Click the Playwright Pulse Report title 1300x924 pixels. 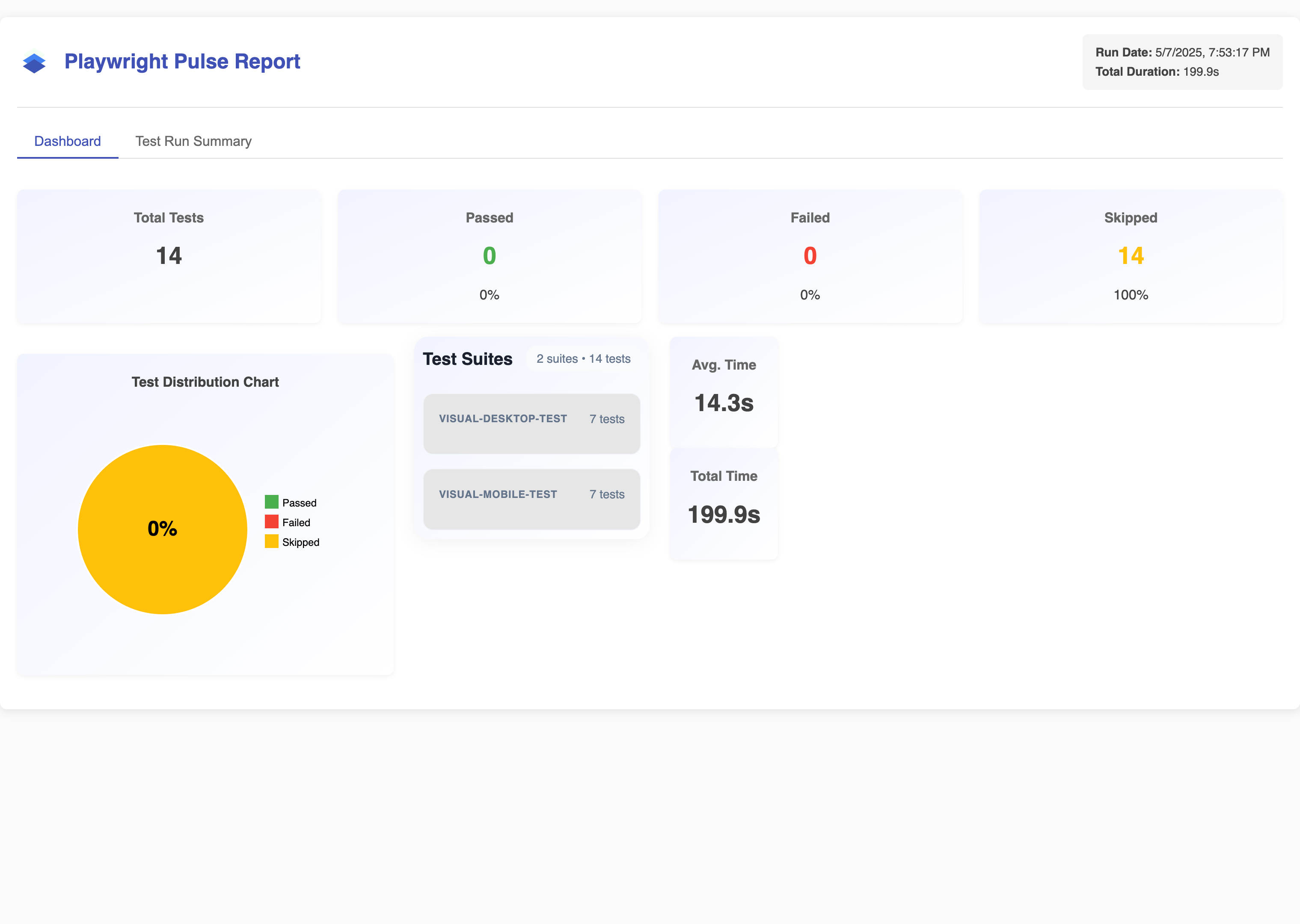[182, 62]
